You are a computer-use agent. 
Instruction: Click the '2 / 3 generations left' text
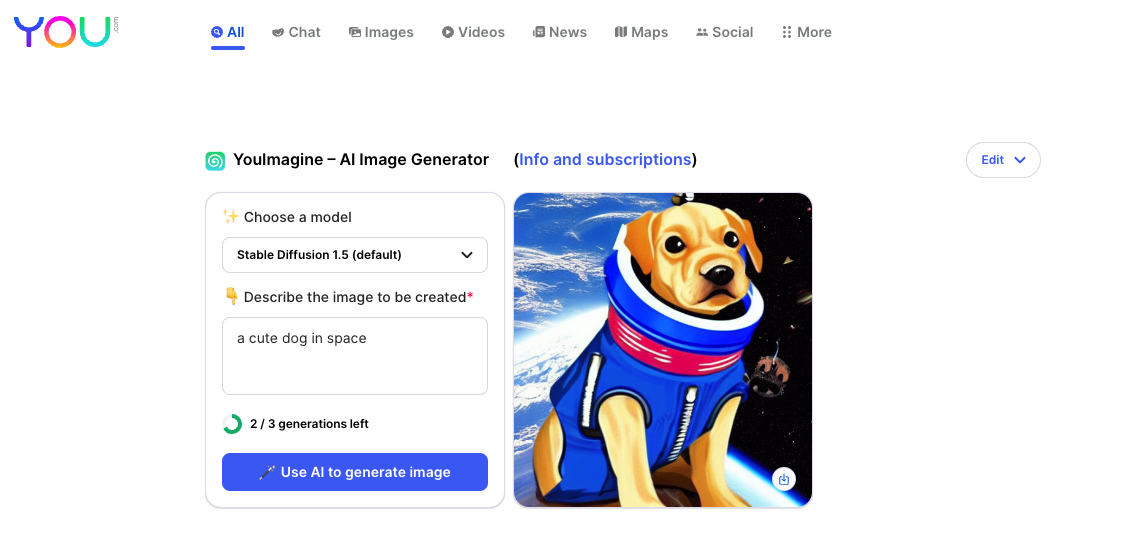[309, 424]
